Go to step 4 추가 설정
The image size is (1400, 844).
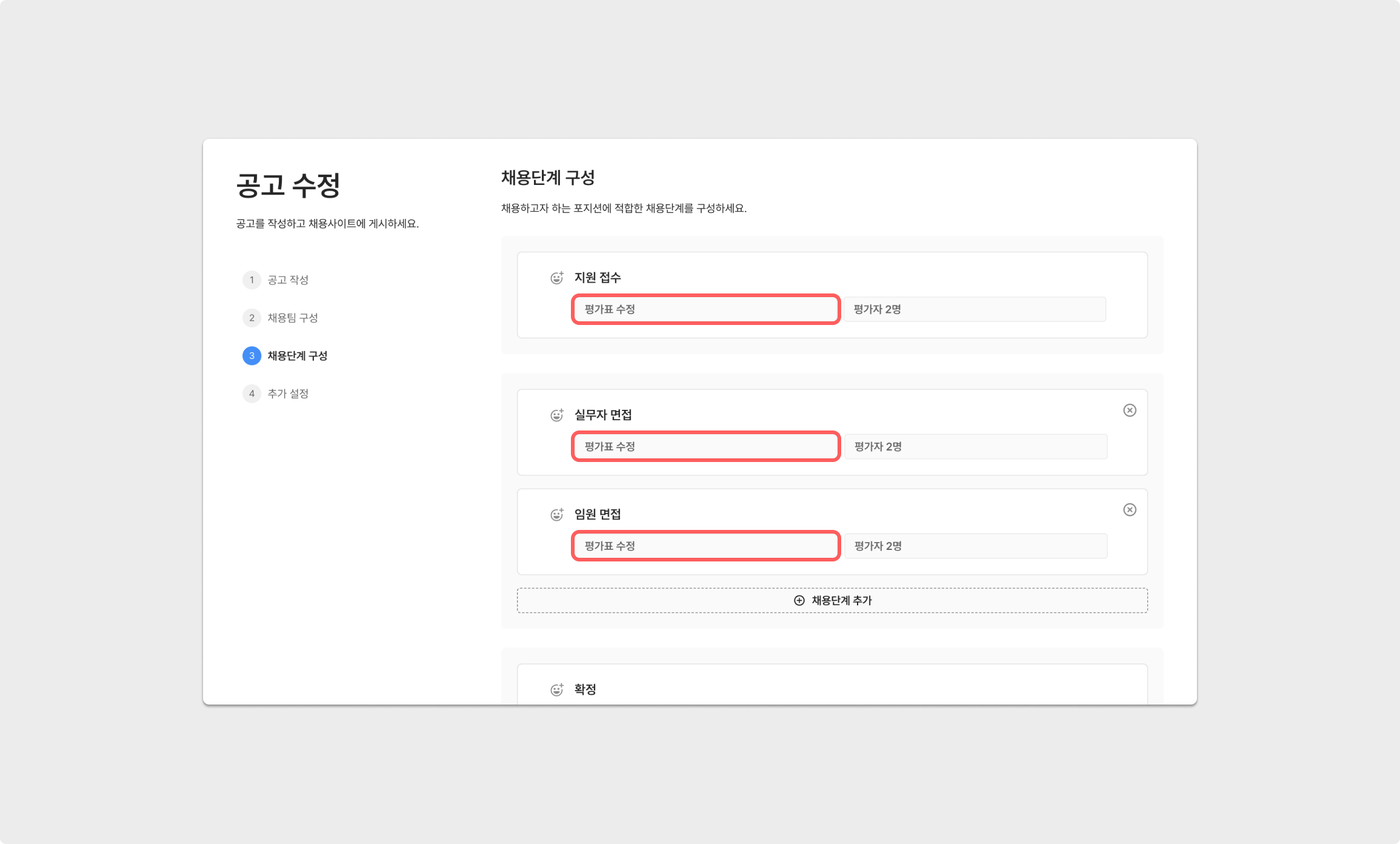pyautogui.click(x=287, y=394)
